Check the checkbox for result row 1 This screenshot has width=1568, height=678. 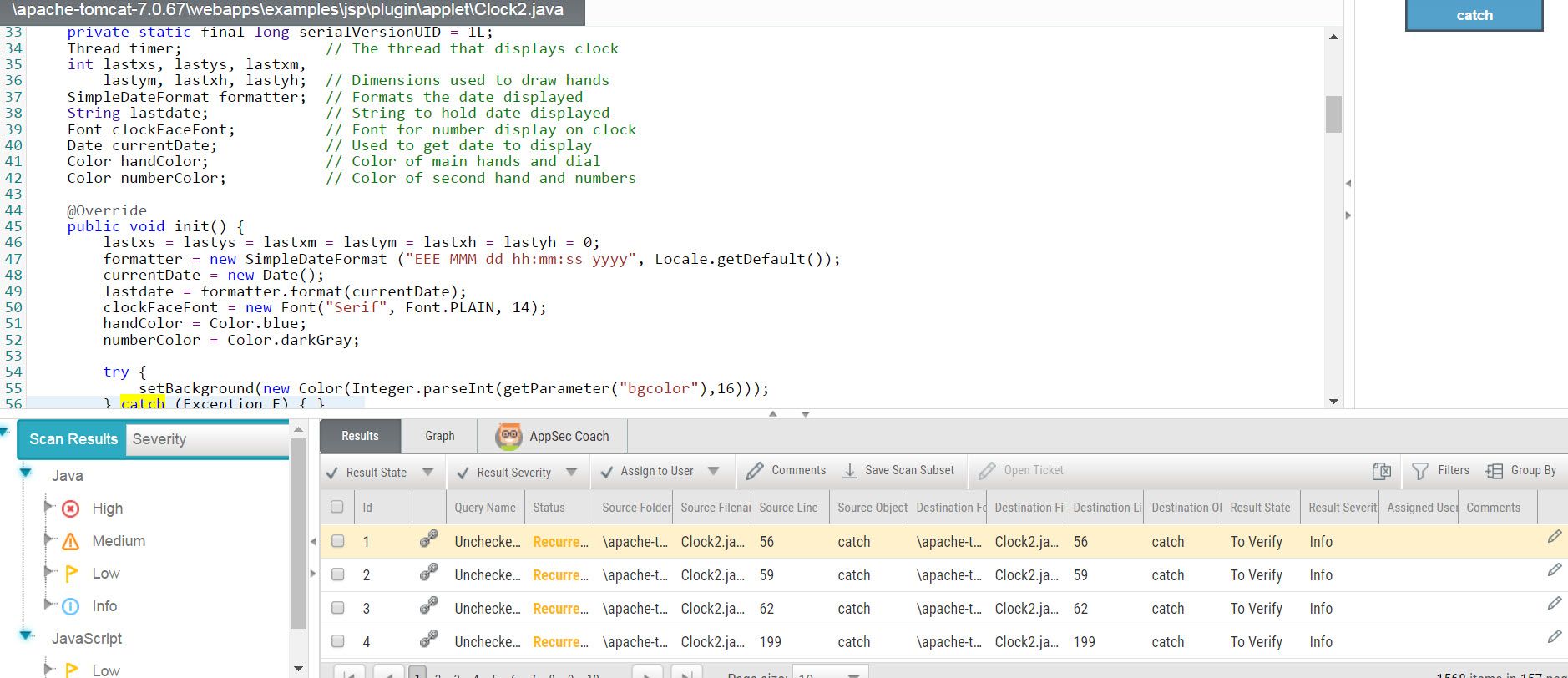337,541
